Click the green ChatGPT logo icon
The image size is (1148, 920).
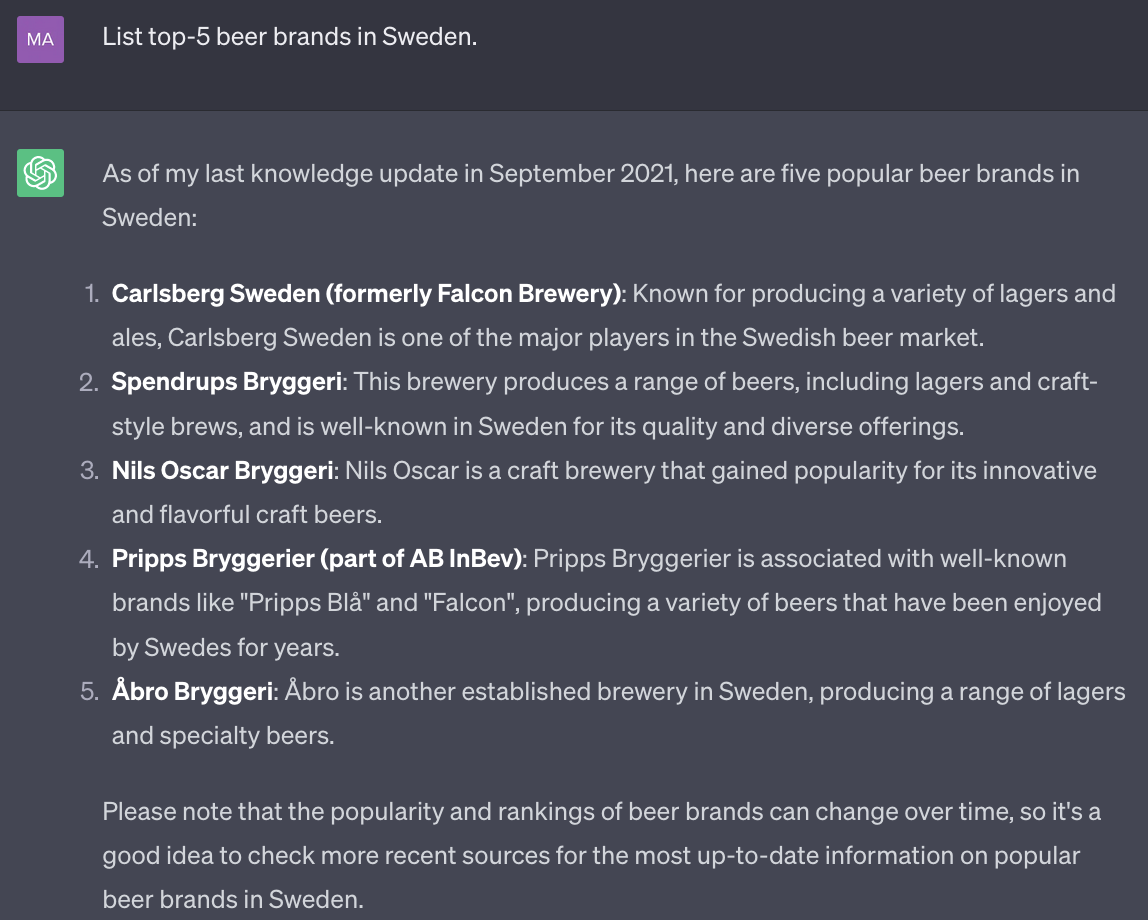coord(40,173)
